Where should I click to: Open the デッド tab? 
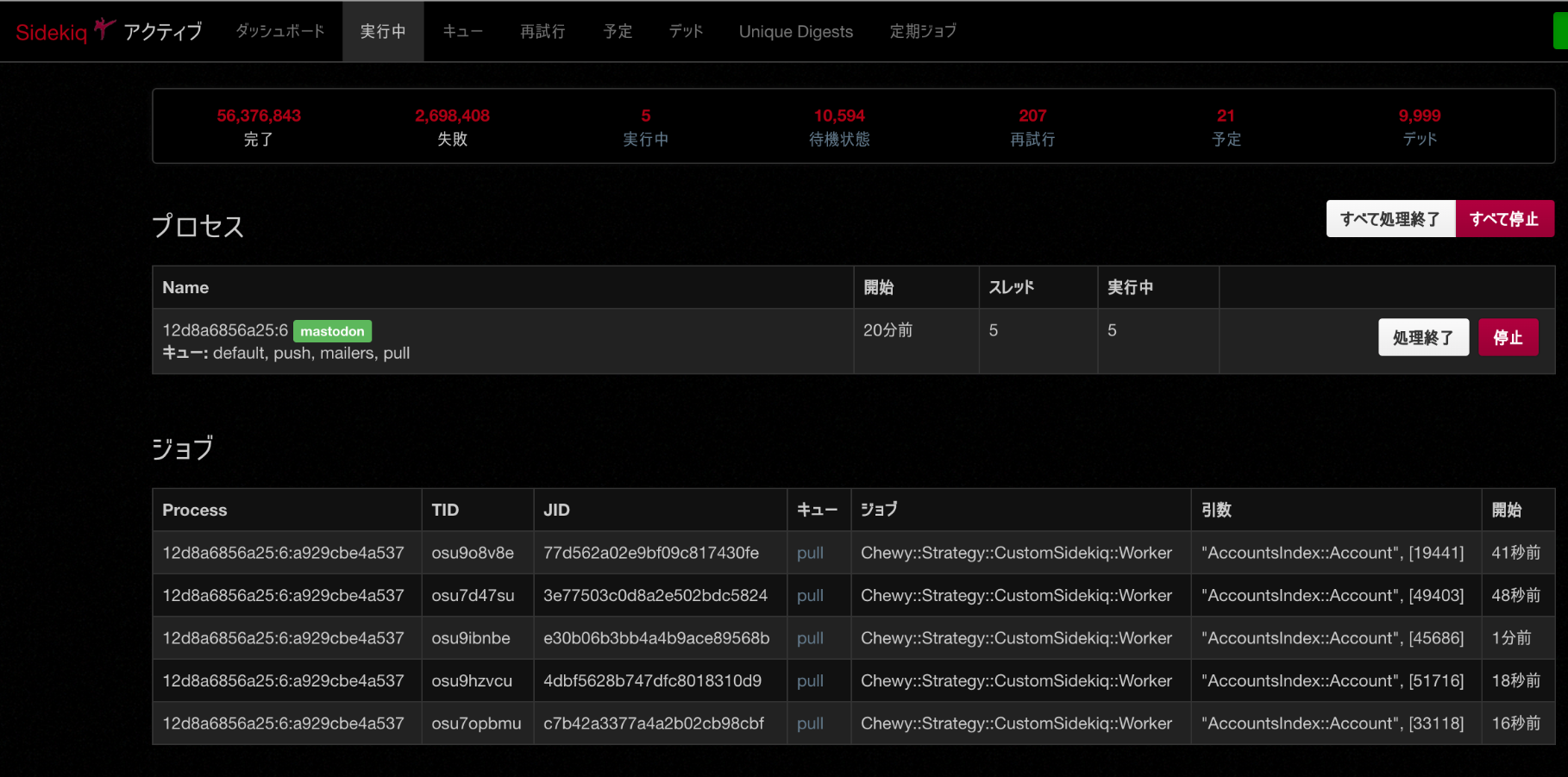pyautogui.click(x=686, y=31)
